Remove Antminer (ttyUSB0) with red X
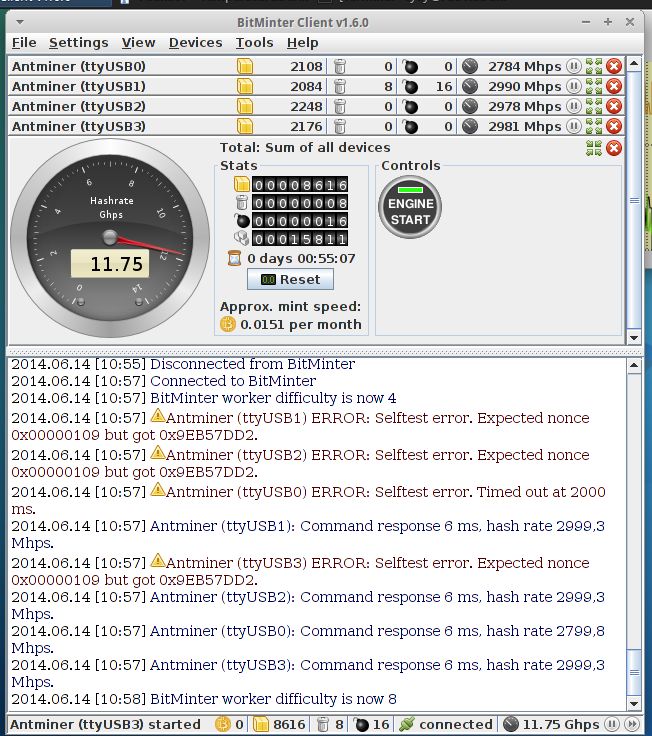 614,66
